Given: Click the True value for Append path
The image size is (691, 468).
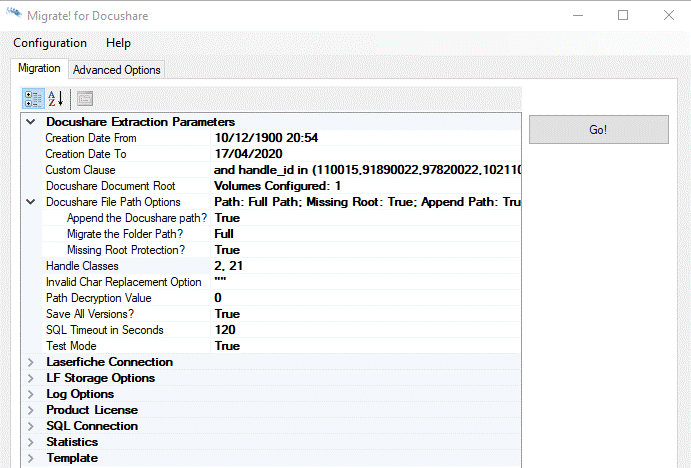Looking at the screenshot, I should pos(366,218).
